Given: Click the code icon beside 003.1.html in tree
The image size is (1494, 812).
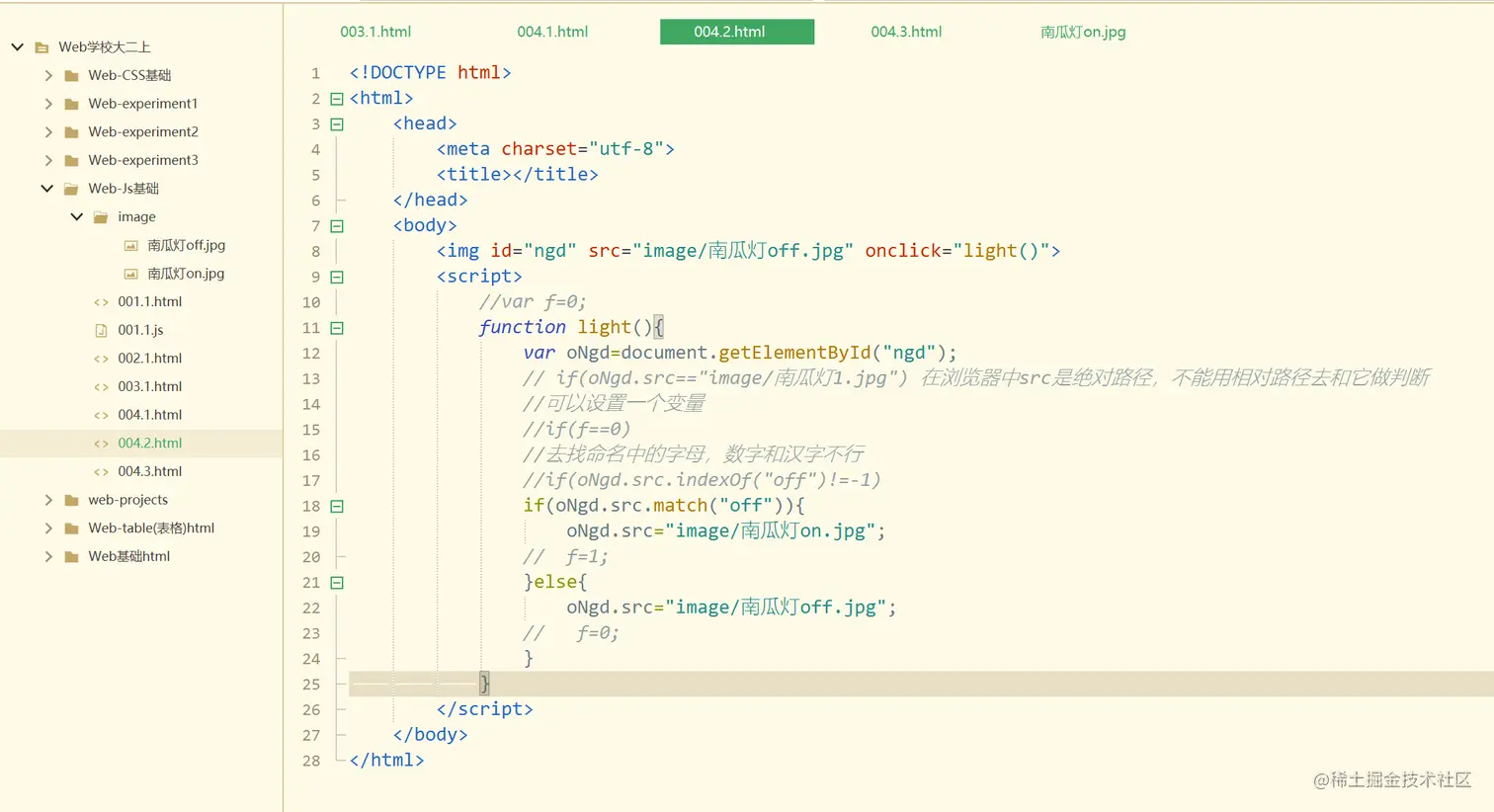Looking at the screenshot, I should click(x=101, y=387).
